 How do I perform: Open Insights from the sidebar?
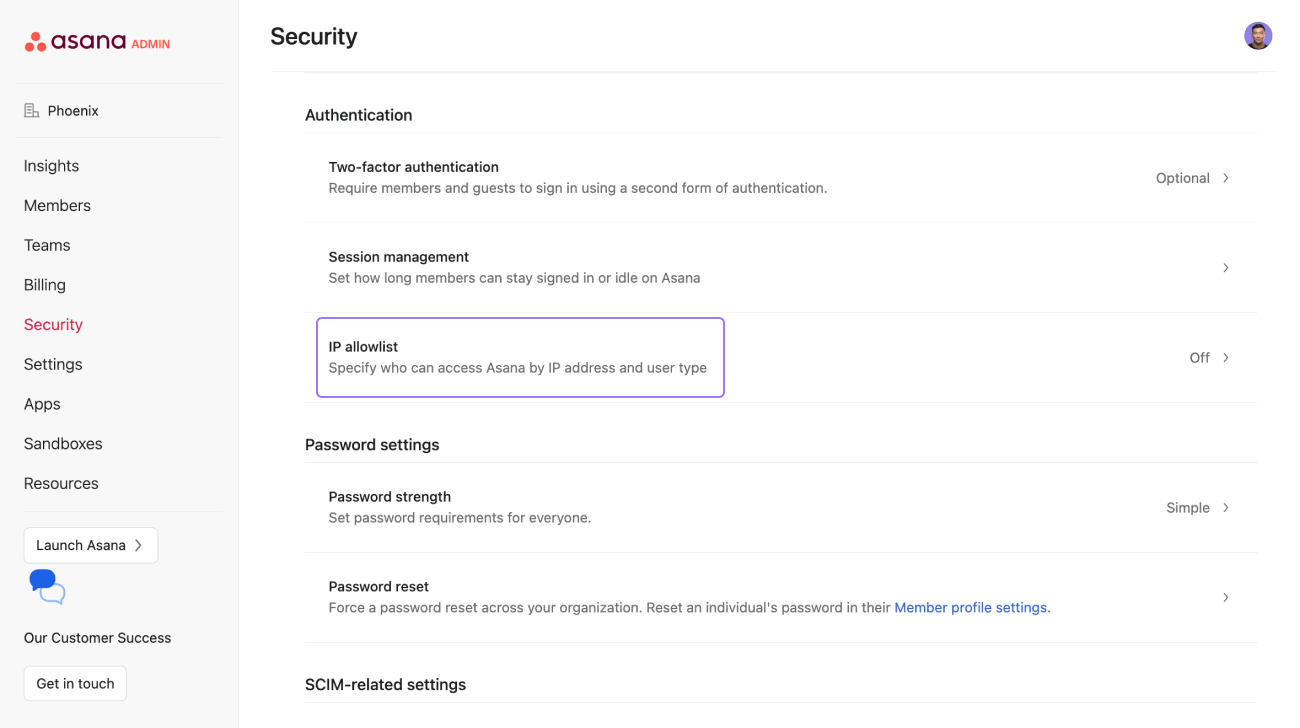point(51,165)
